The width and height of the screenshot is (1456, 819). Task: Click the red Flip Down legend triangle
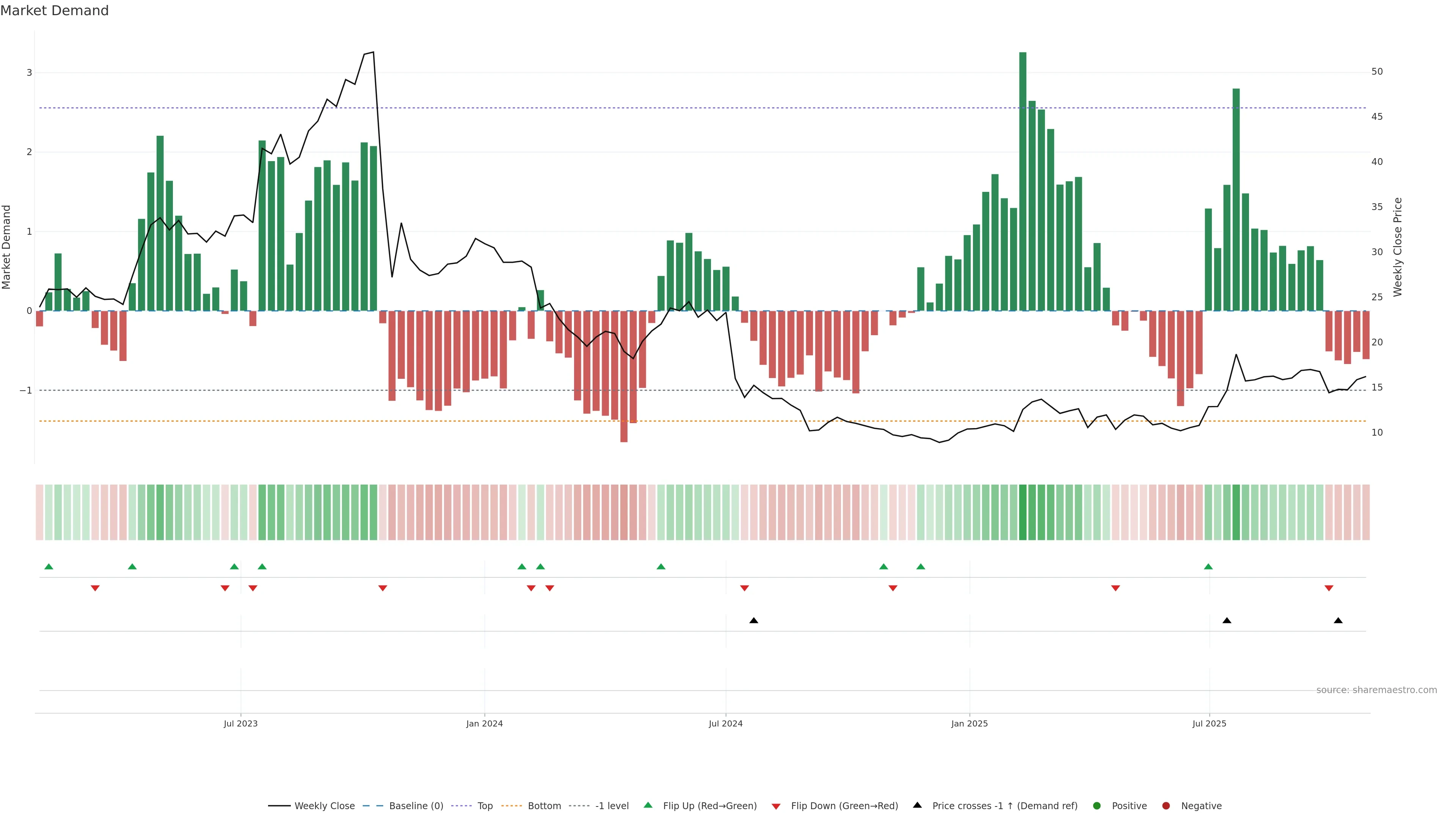pyautogui.click(x=776, y=806)
